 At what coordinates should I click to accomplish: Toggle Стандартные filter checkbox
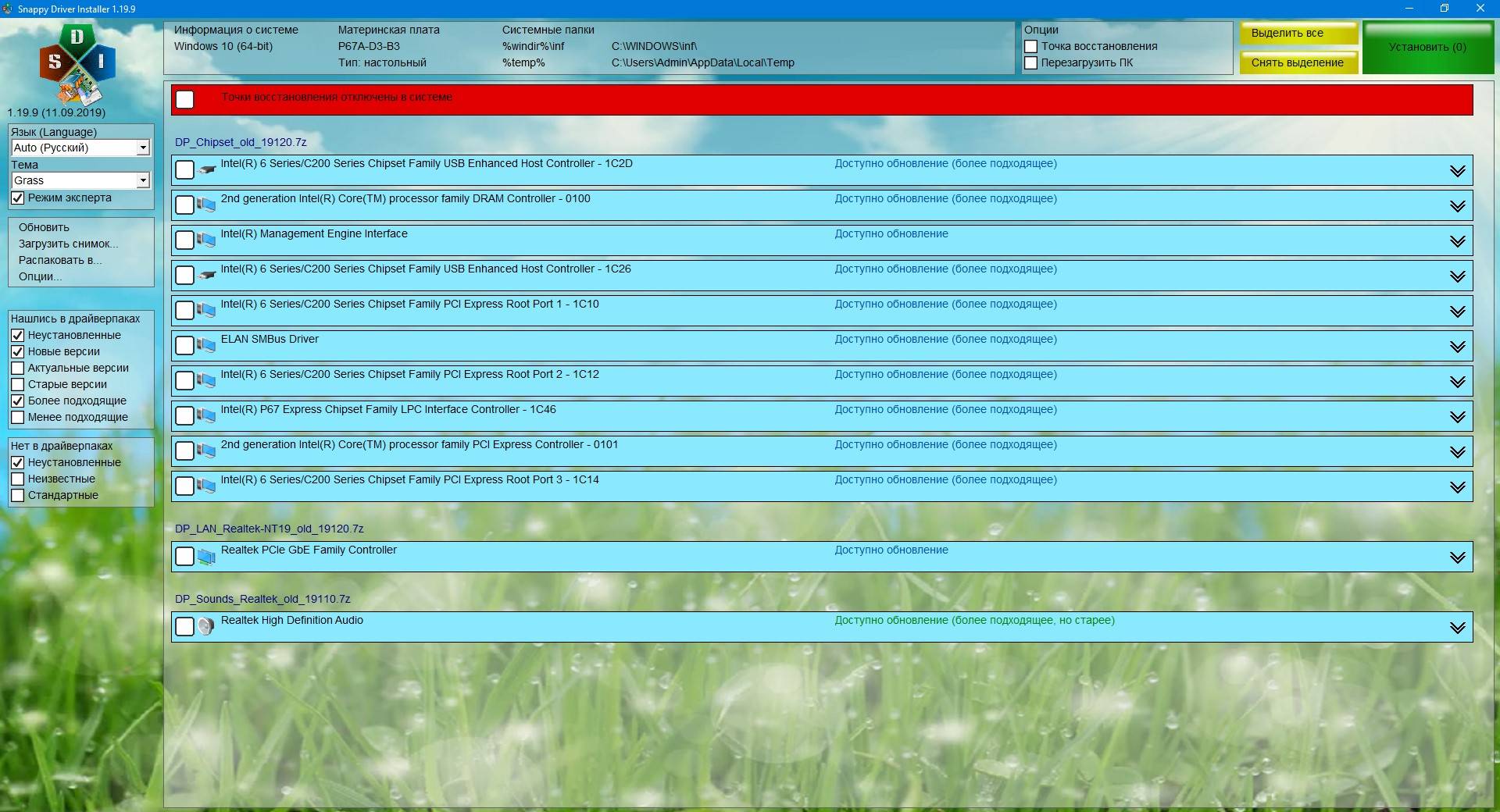click(x=17, y=495)
